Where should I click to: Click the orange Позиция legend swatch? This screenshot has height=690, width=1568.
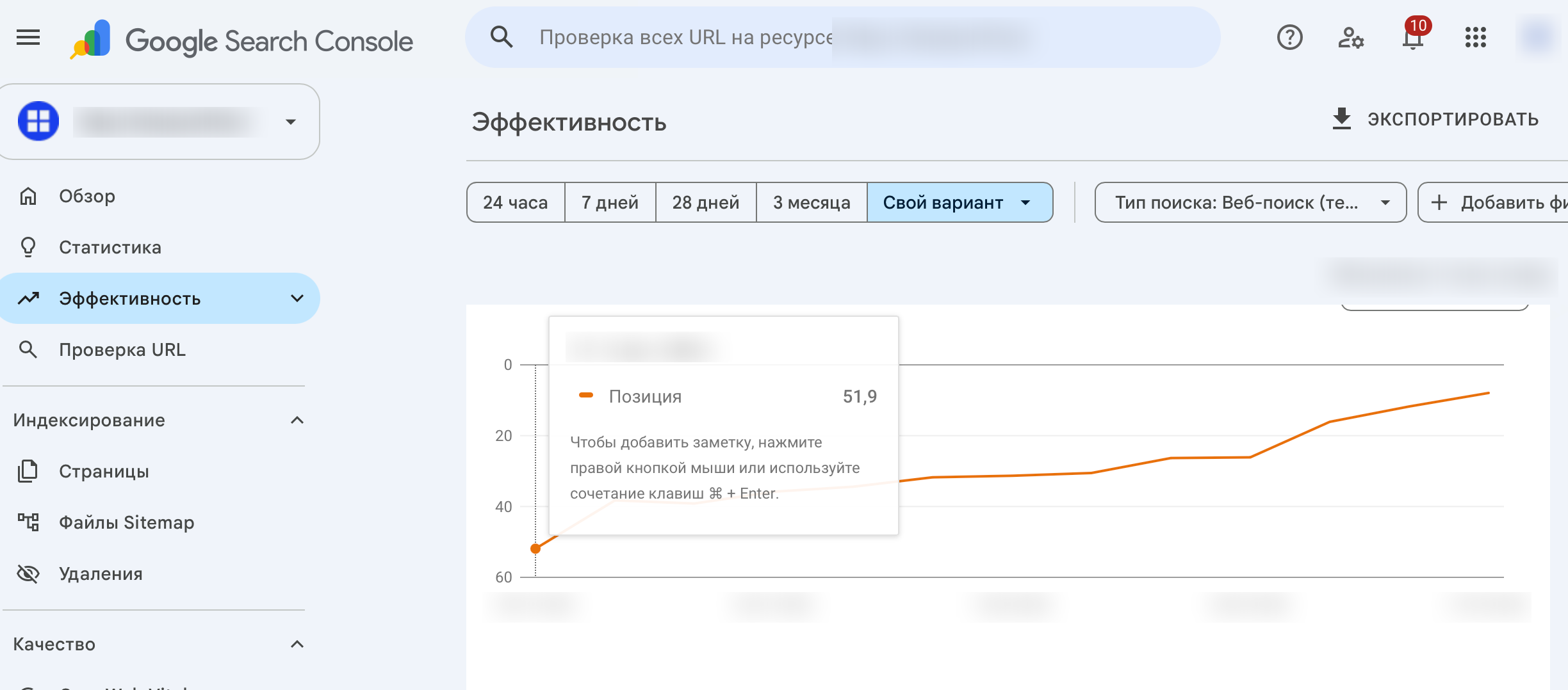coord(586,395)
